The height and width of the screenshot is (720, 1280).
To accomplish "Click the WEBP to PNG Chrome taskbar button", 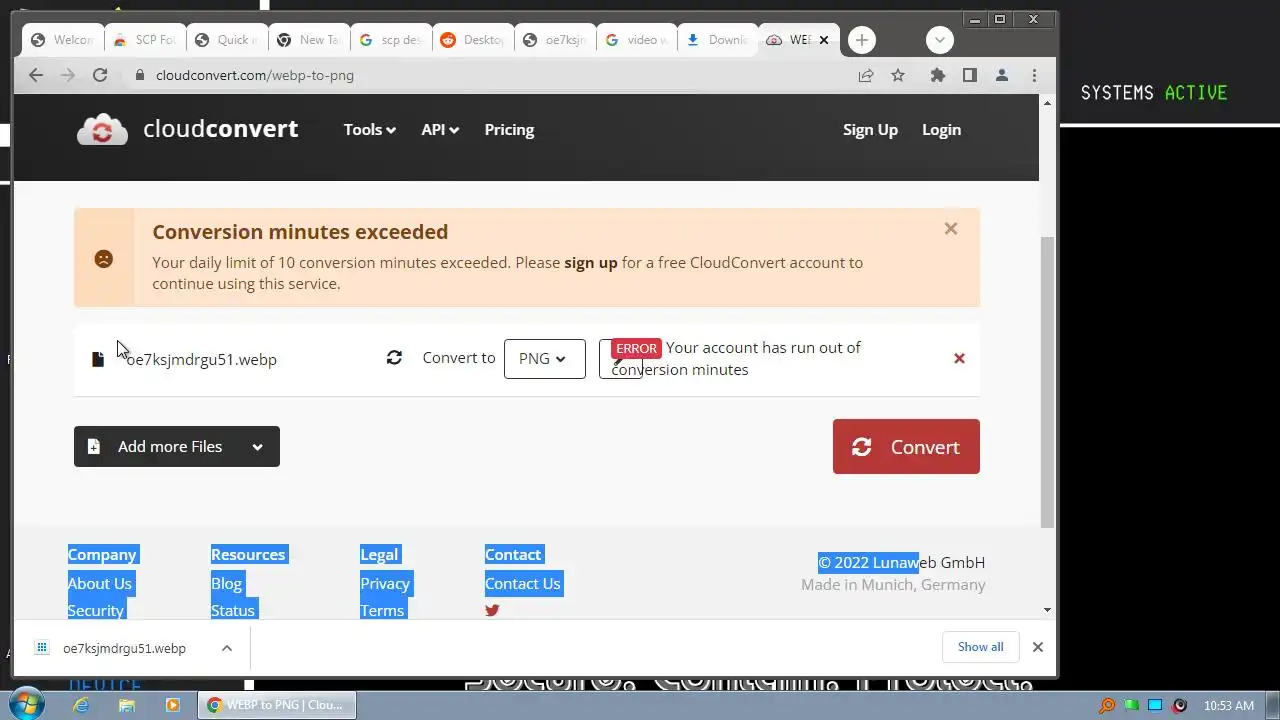I will pyautogui.click(x=277, y=705).
